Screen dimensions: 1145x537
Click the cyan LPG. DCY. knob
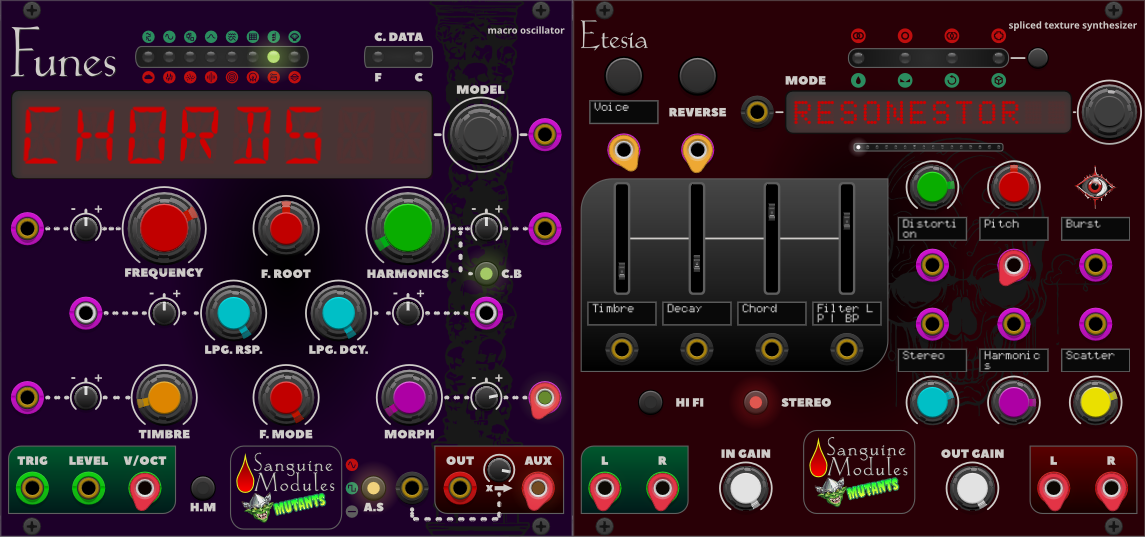(x=338, y=313)
